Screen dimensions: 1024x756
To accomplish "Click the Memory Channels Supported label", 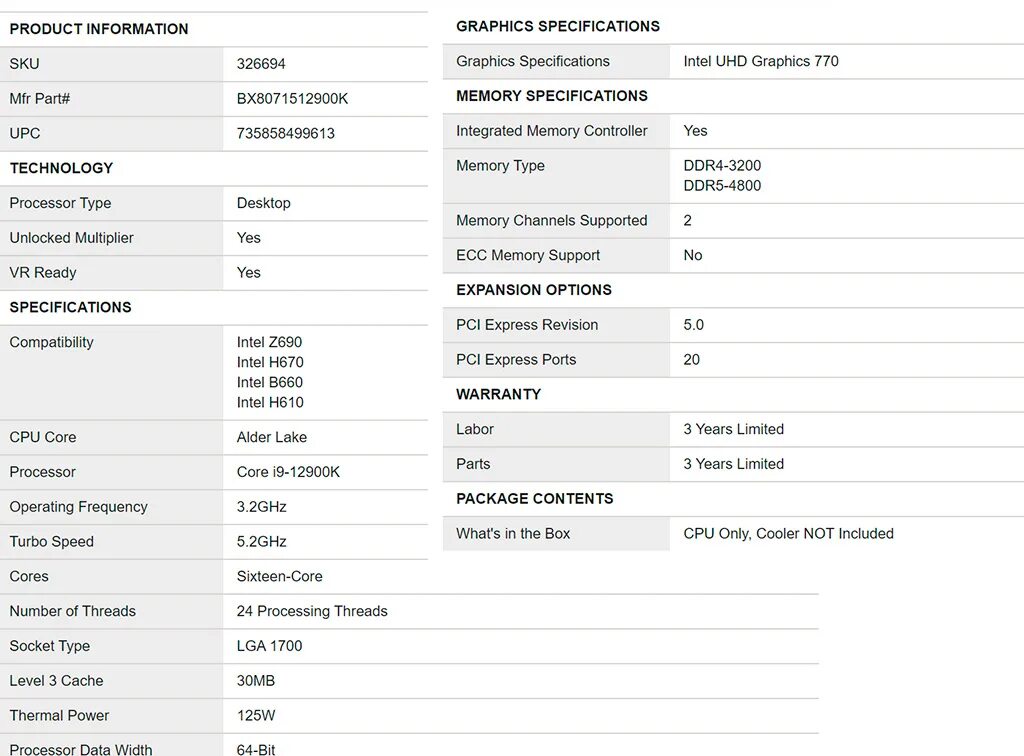I will (551, 221).
